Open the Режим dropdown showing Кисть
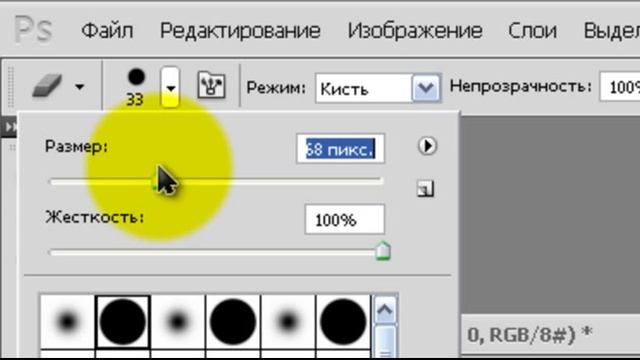640x360 pixels. (378, 88)
